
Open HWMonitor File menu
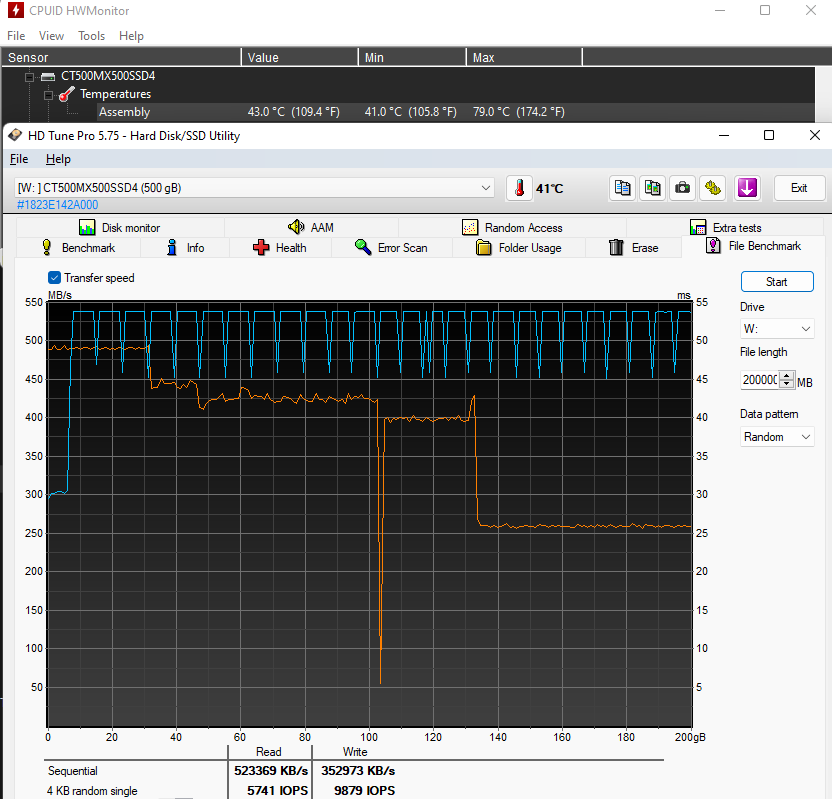16,36
